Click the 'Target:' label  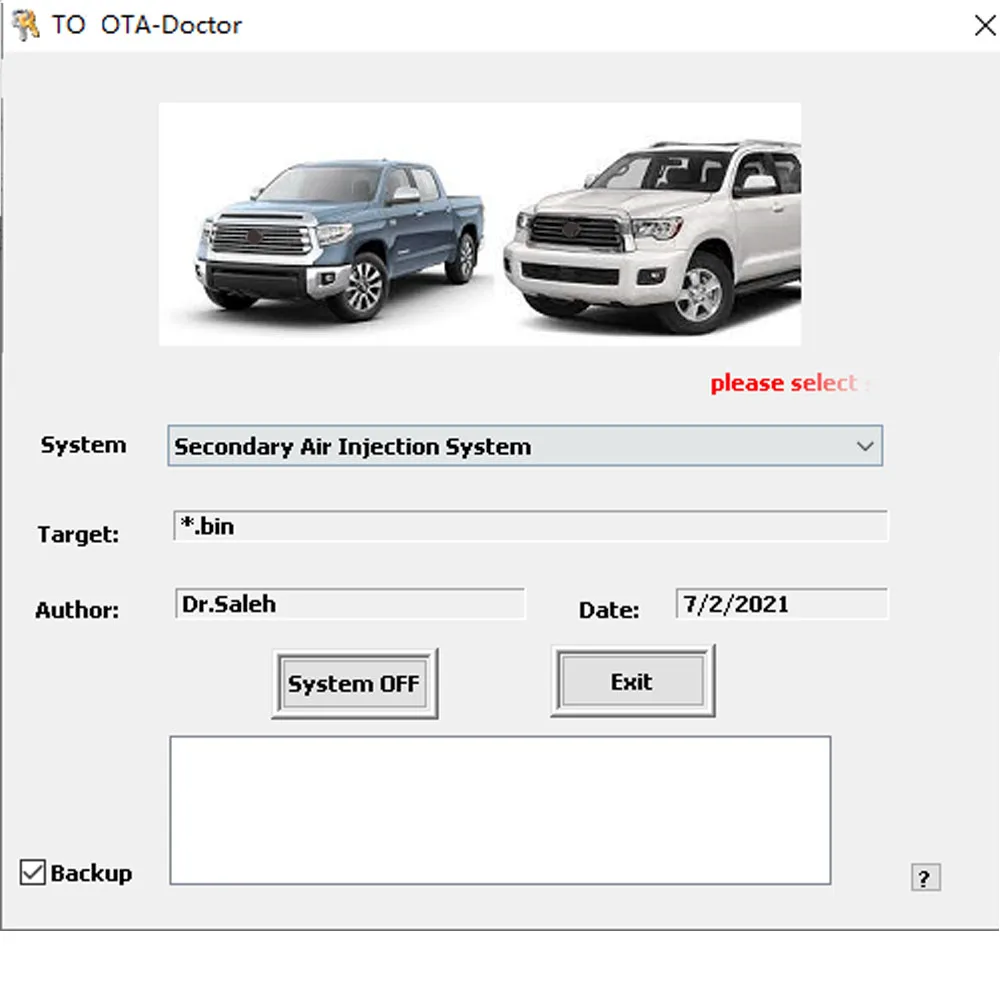78,534
